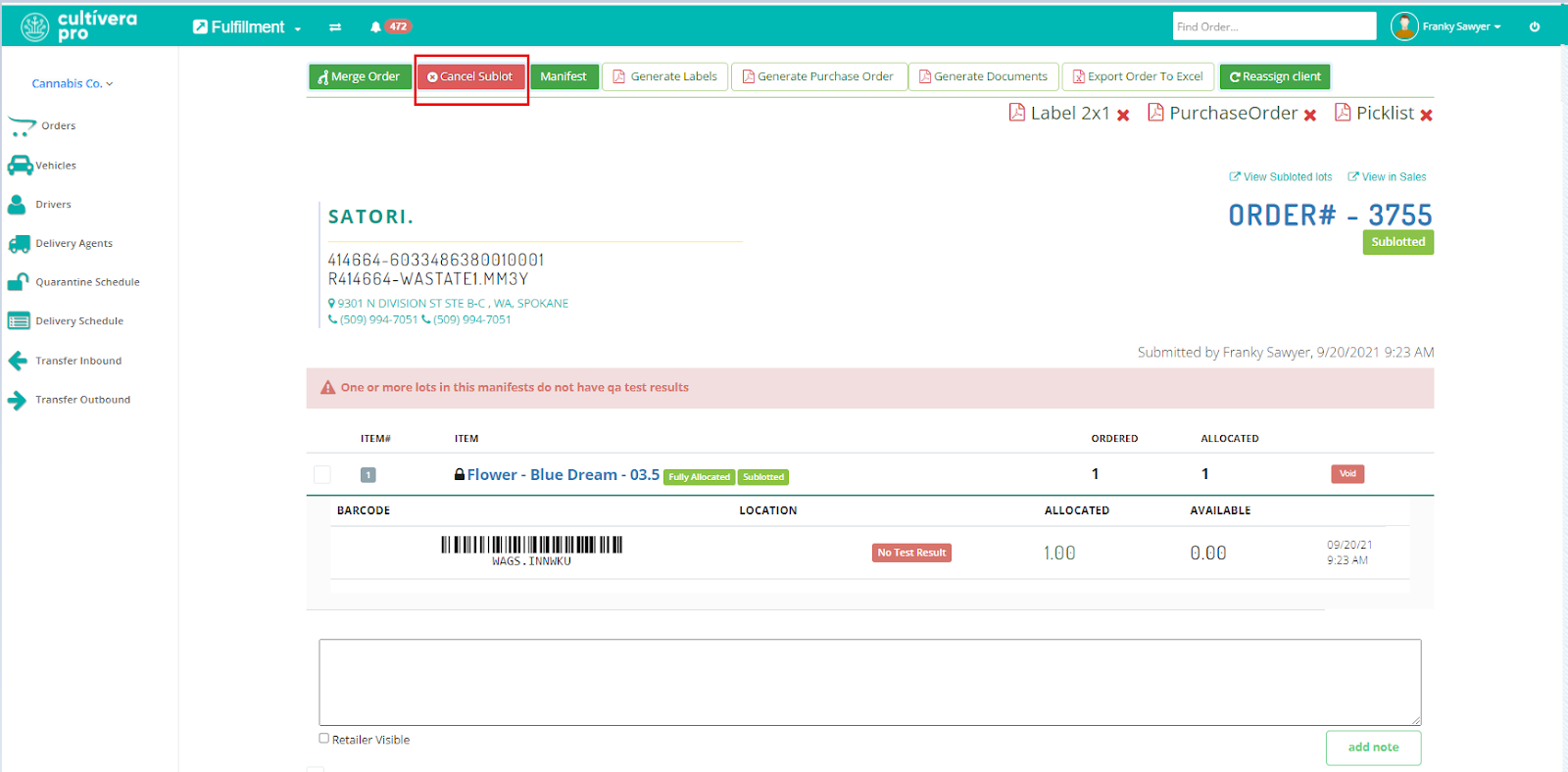Click the Quarantine Schedule lock icon
The image size is (1568, 772).
[19, 282]
